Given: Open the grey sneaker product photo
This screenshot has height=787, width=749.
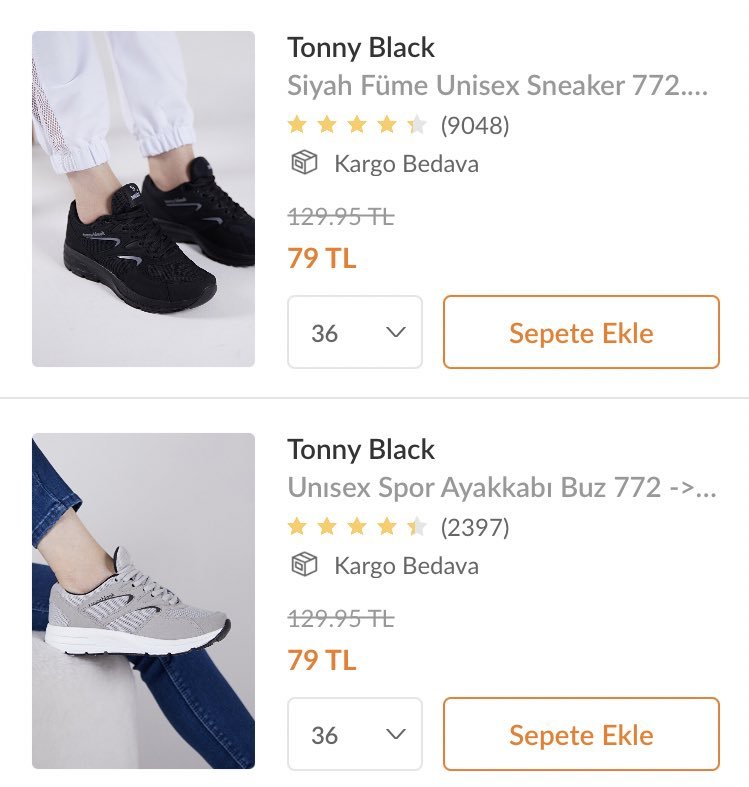Looking at the screenshot, I should (x=143, y=600).
